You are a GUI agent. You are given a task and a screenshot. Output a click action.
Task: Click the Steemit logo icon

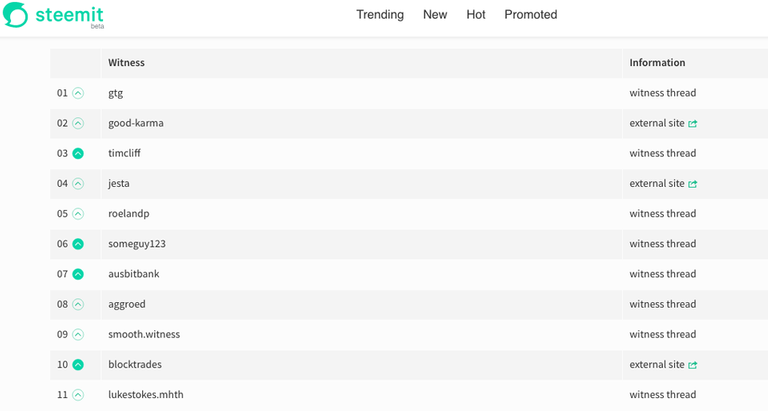15,16
